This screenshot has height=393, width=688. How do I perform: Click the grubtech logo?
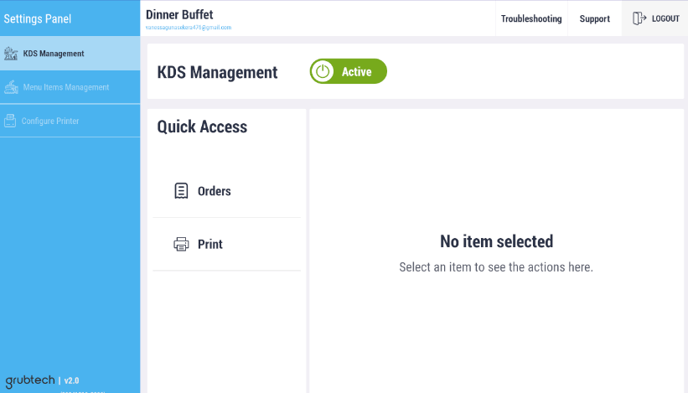[x=30, y=380]
